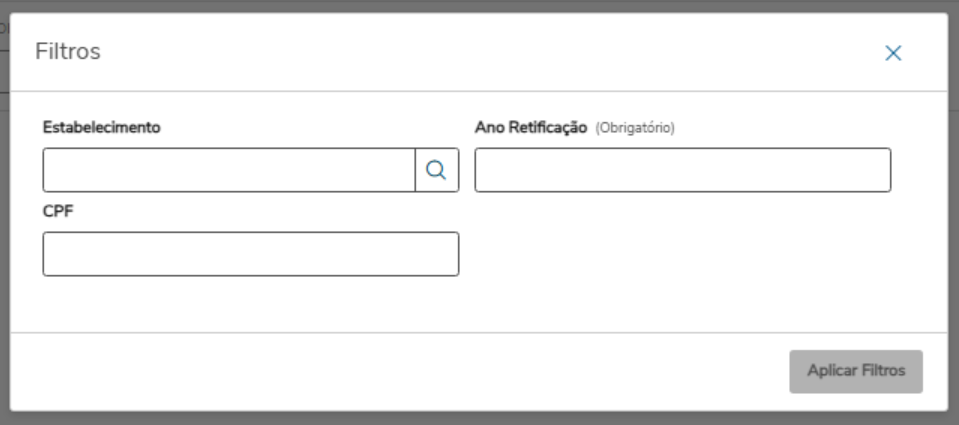Click the Estabelecimento field label
The image size is (959, 425).
tap(102, 127)
